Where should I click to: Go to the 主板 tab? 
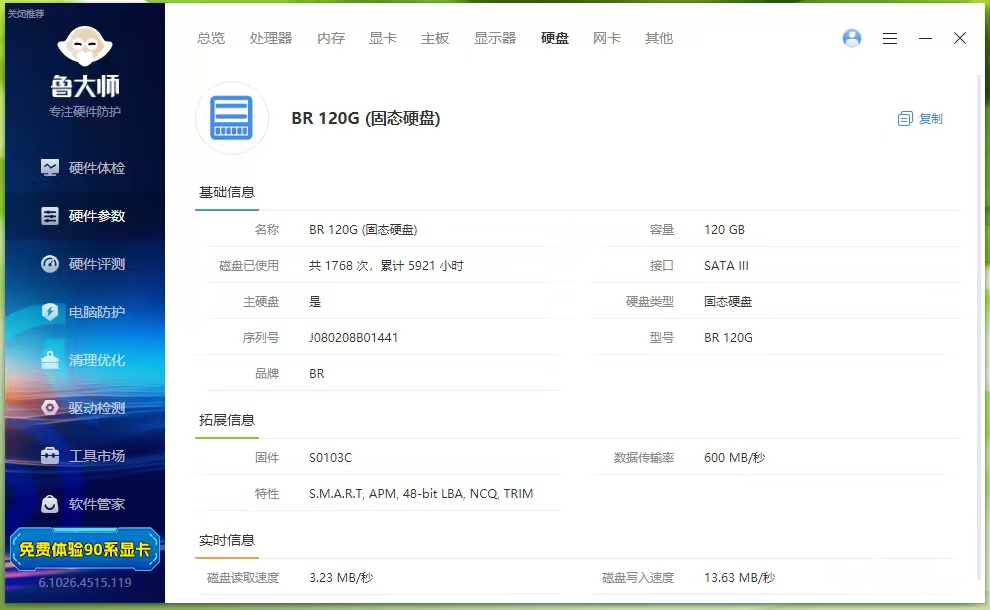(435, 38)
